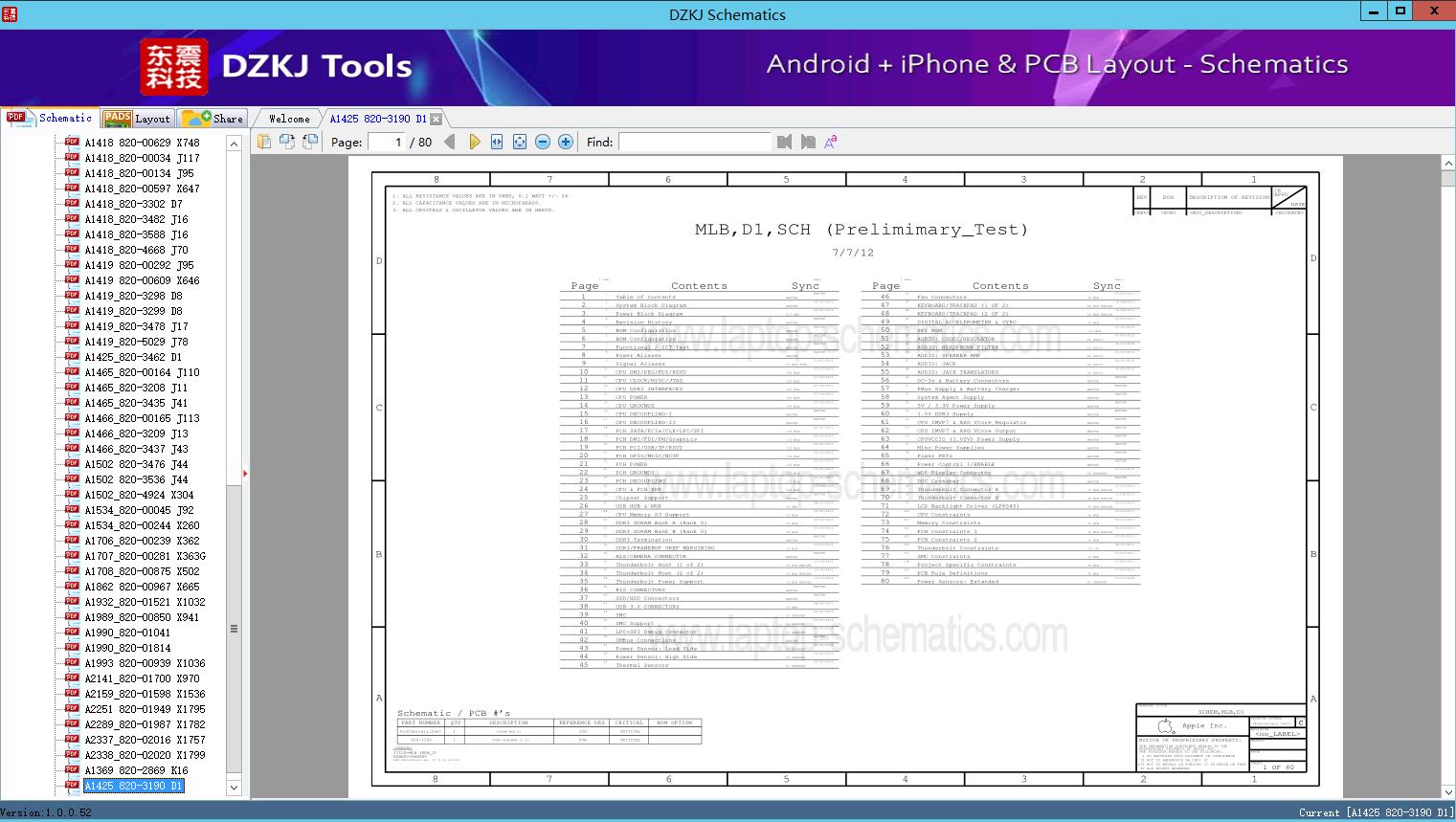The image size is (1456, 822).
Task: Open A1418_820-00597 X647 file
Action: (142, 189)
